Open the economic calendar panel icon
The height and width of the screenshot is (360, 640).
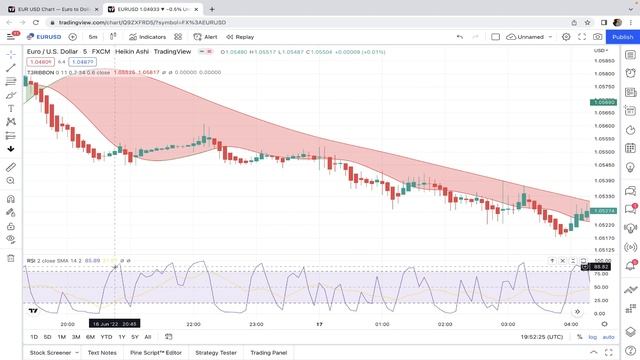(631, 148)
